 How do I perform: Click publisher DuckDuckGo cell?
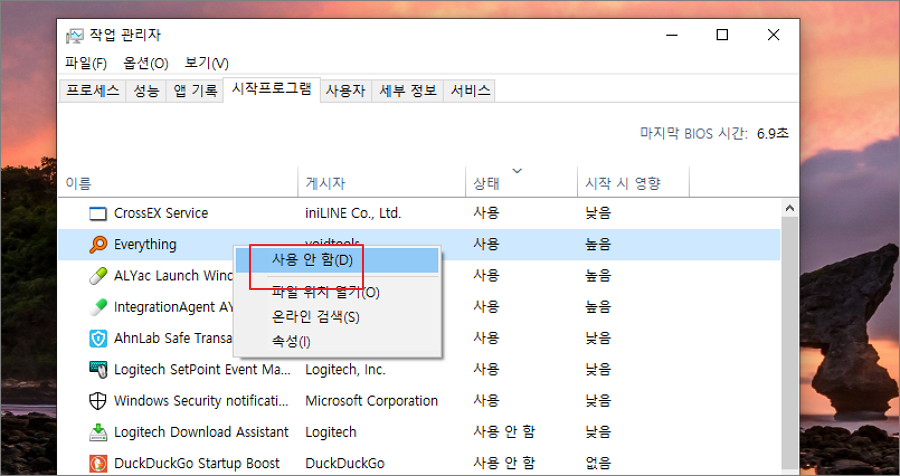[x=345, y=463]
